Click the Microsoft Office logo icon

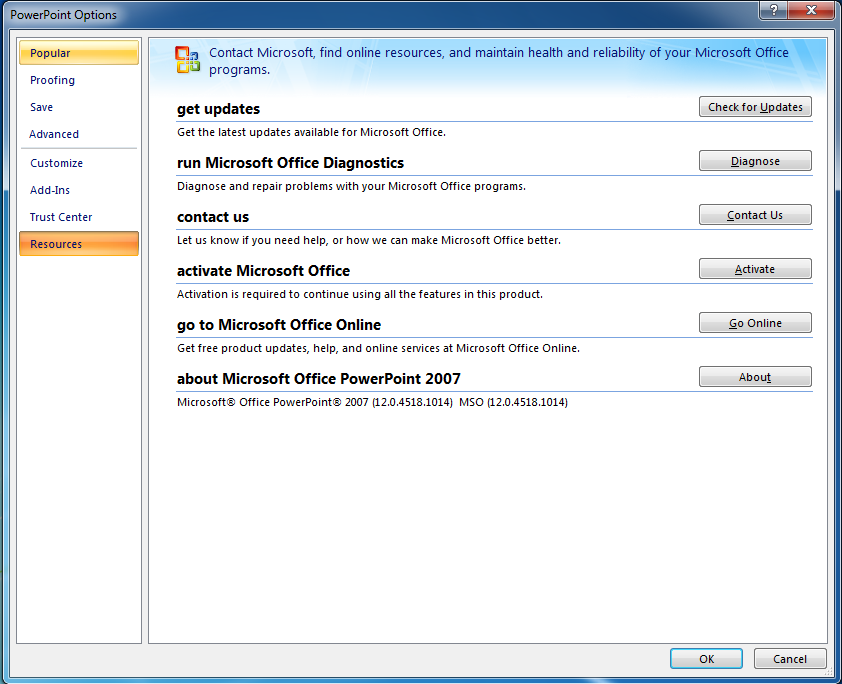[187, 60]
